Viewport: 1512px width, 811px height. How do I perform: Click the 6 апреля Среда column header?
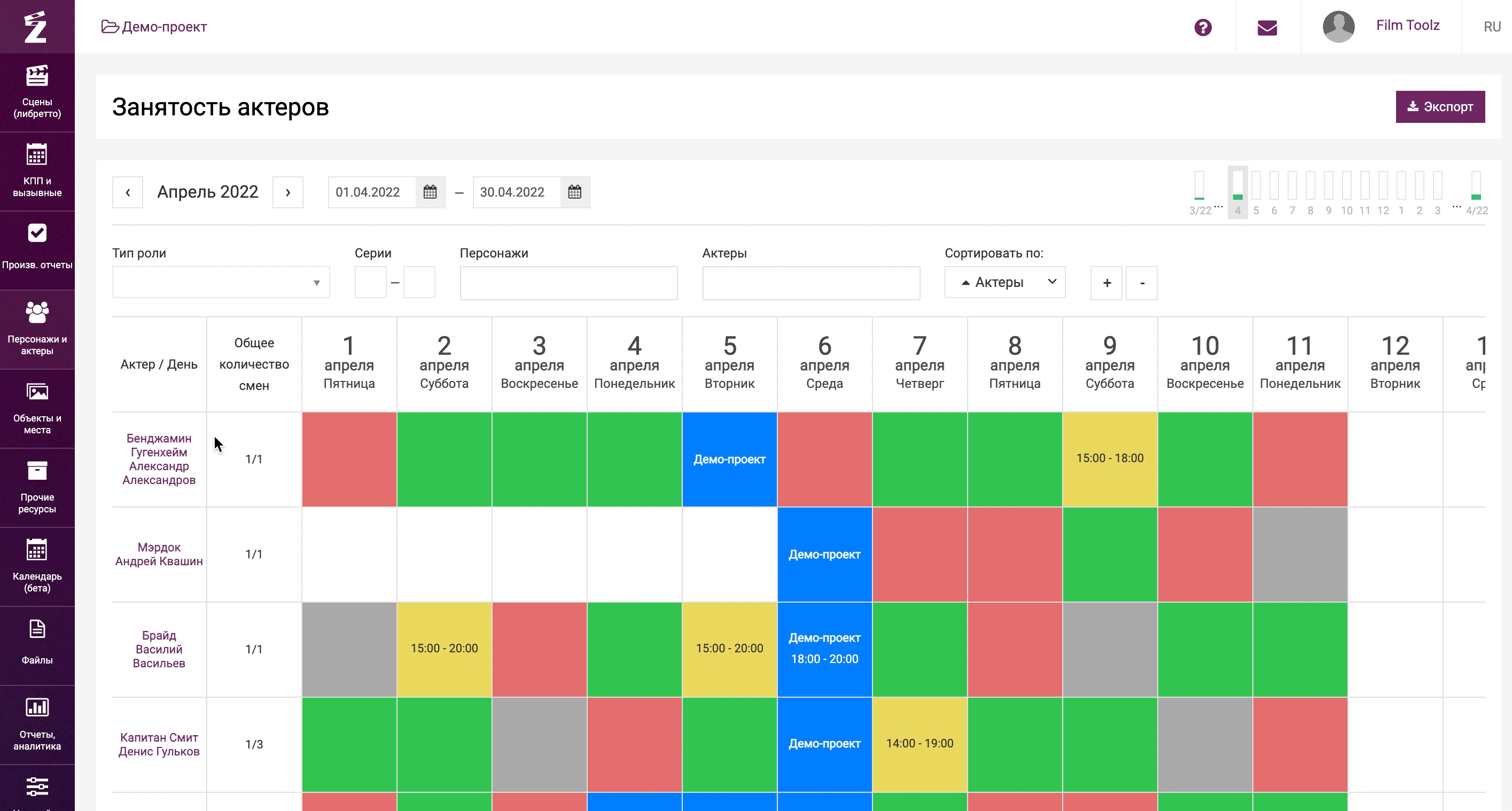(x=824, y=363)
